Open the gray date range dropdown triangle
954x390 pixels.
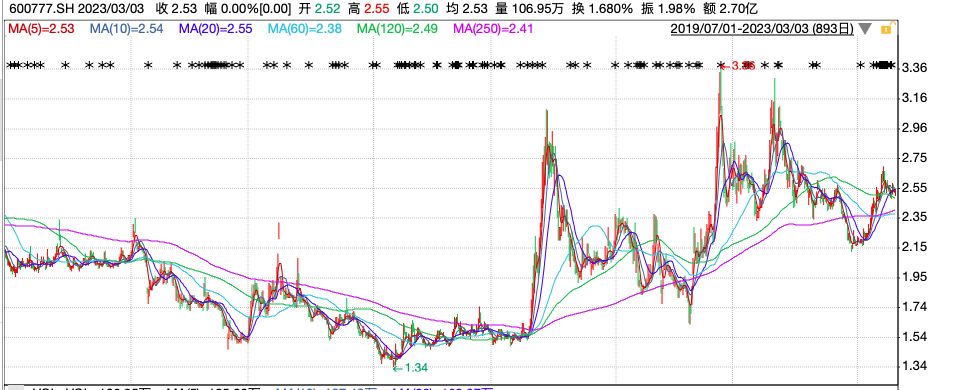tap(866, 29)
